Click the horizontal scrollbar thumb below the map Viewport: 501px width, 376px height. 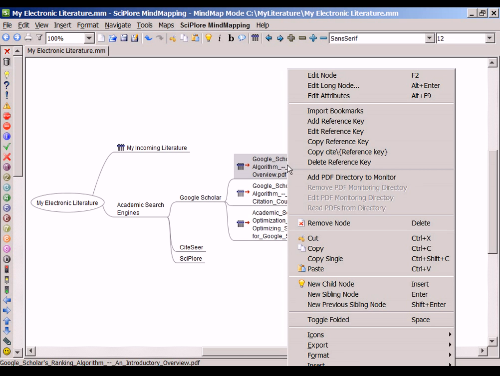(245, 351)
